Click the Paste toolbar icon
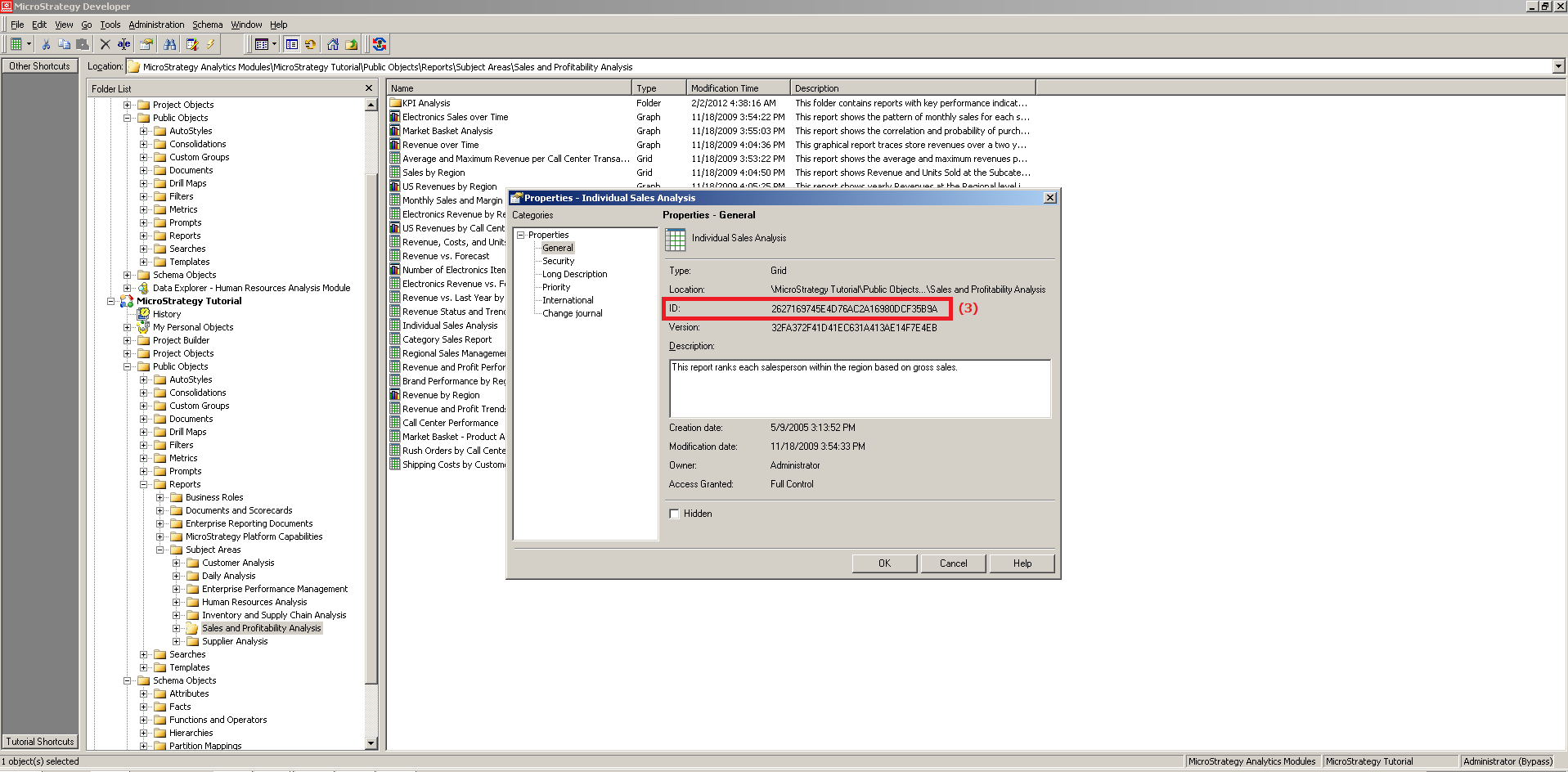Viewport: 1568px width, 772px height. (x=82, y=44)
